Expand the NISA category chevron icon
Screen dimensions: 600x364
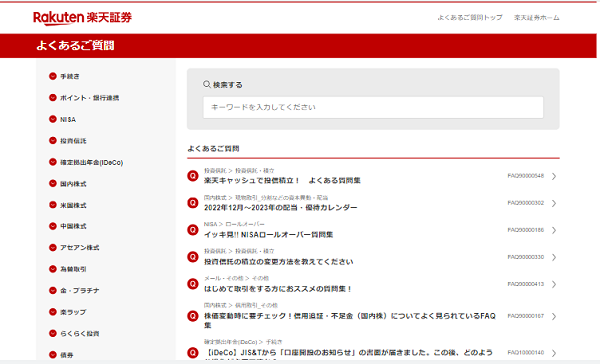53,119
